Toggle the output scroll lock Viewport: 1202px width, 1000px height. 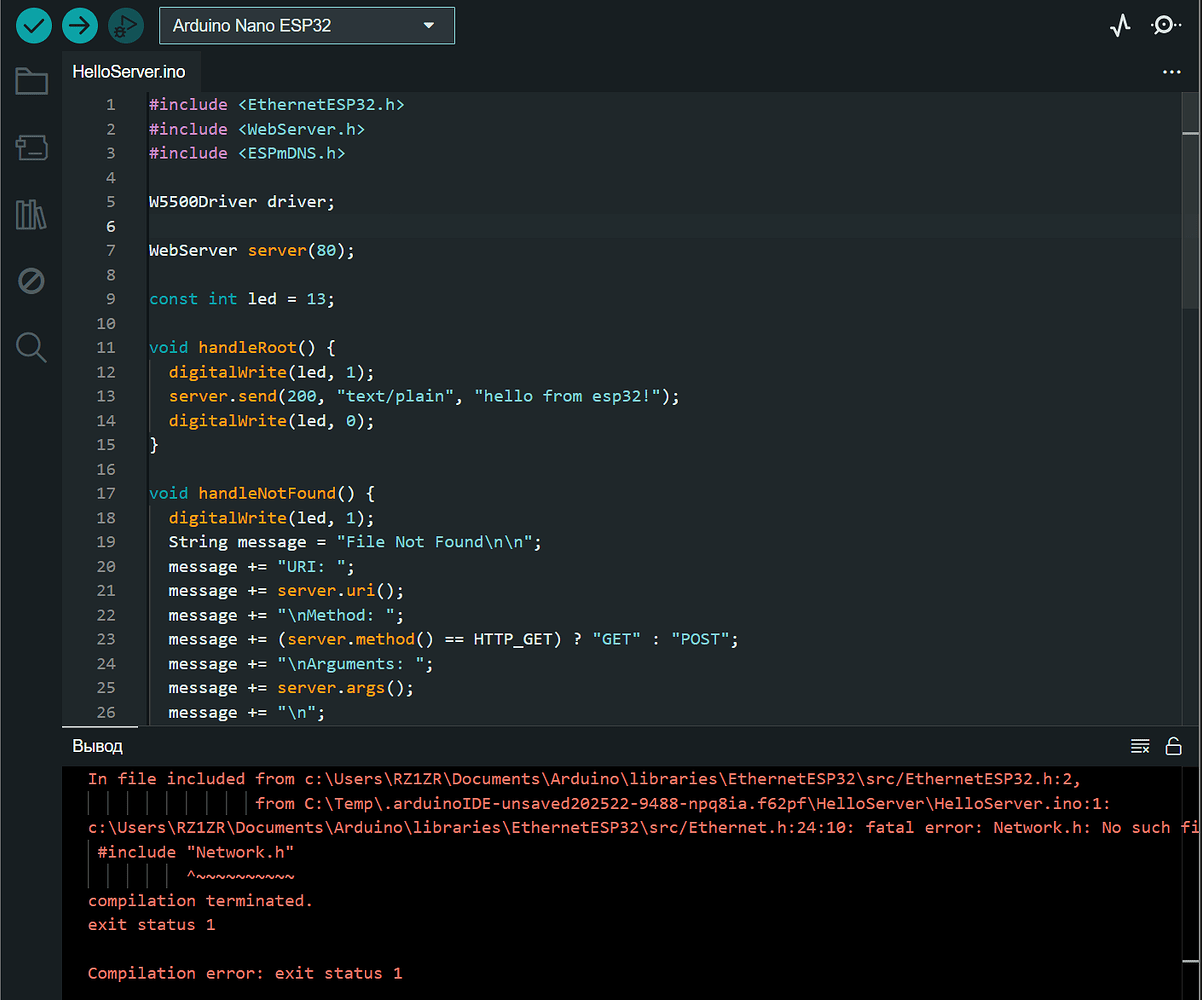[x=1174, y=746]
